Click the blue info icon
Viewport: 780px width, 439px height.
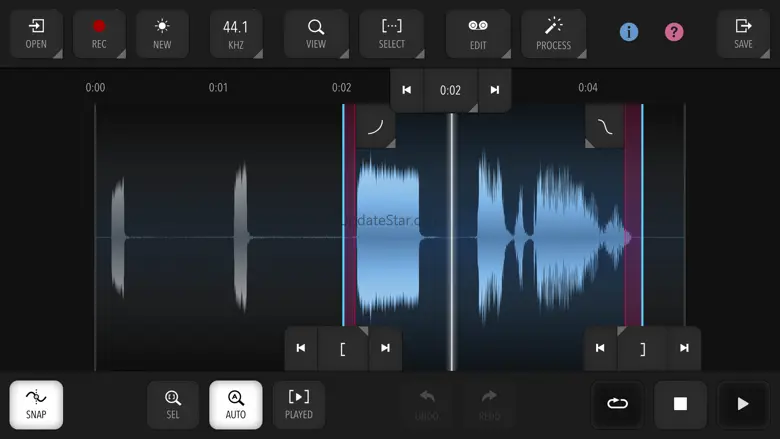tap(629, 32)
